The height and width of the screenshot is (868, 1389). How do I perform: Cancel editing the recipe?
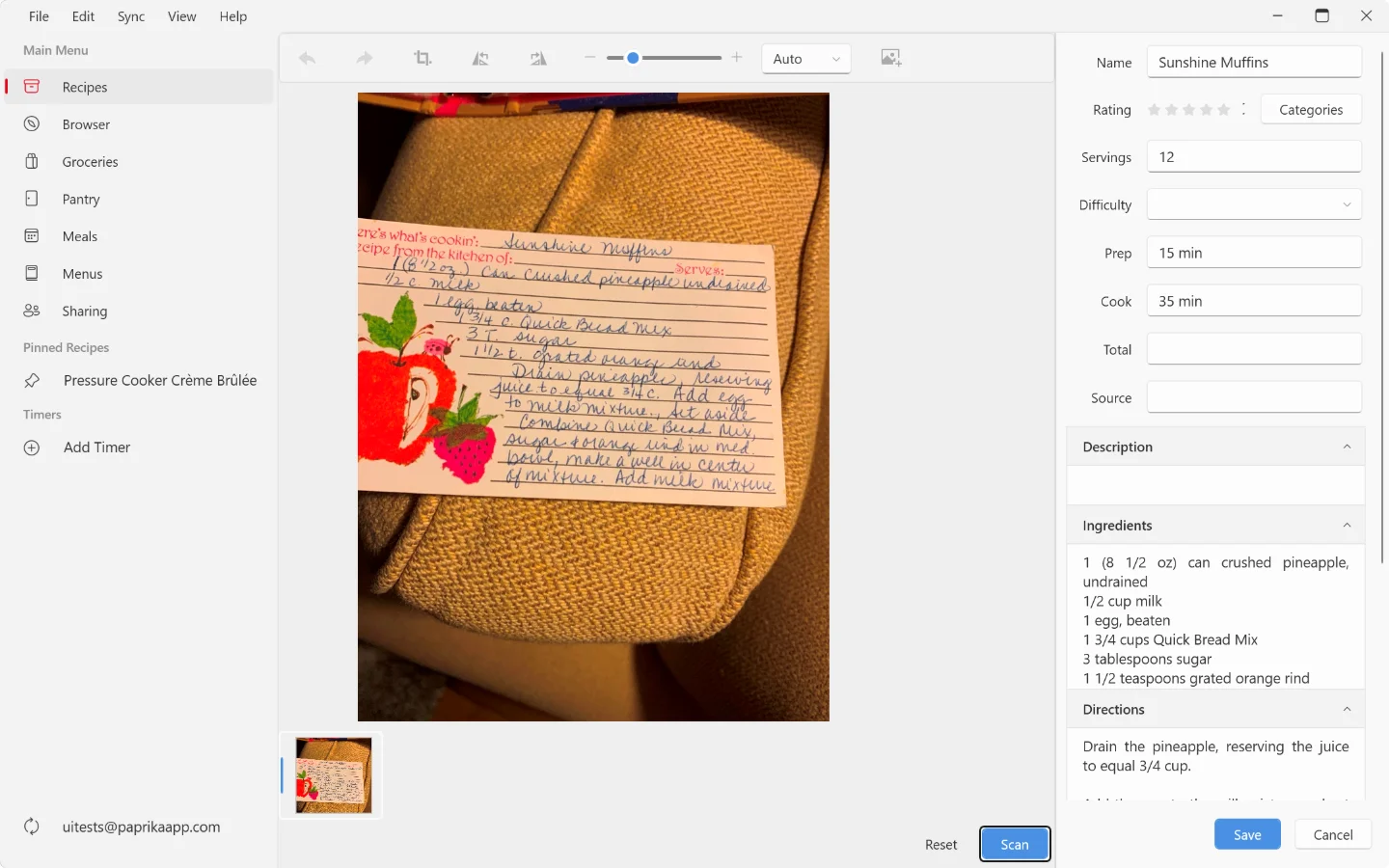[1333, 834]
